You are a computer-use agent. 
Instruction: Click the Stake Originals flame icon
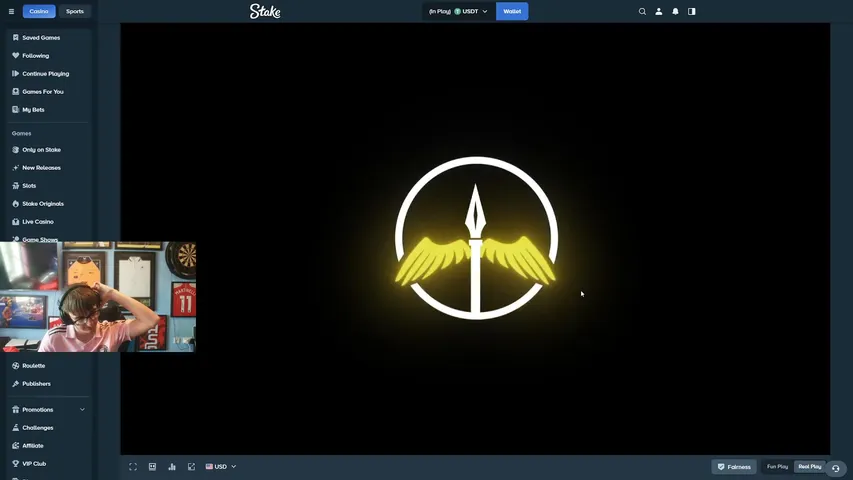point(15,204)
